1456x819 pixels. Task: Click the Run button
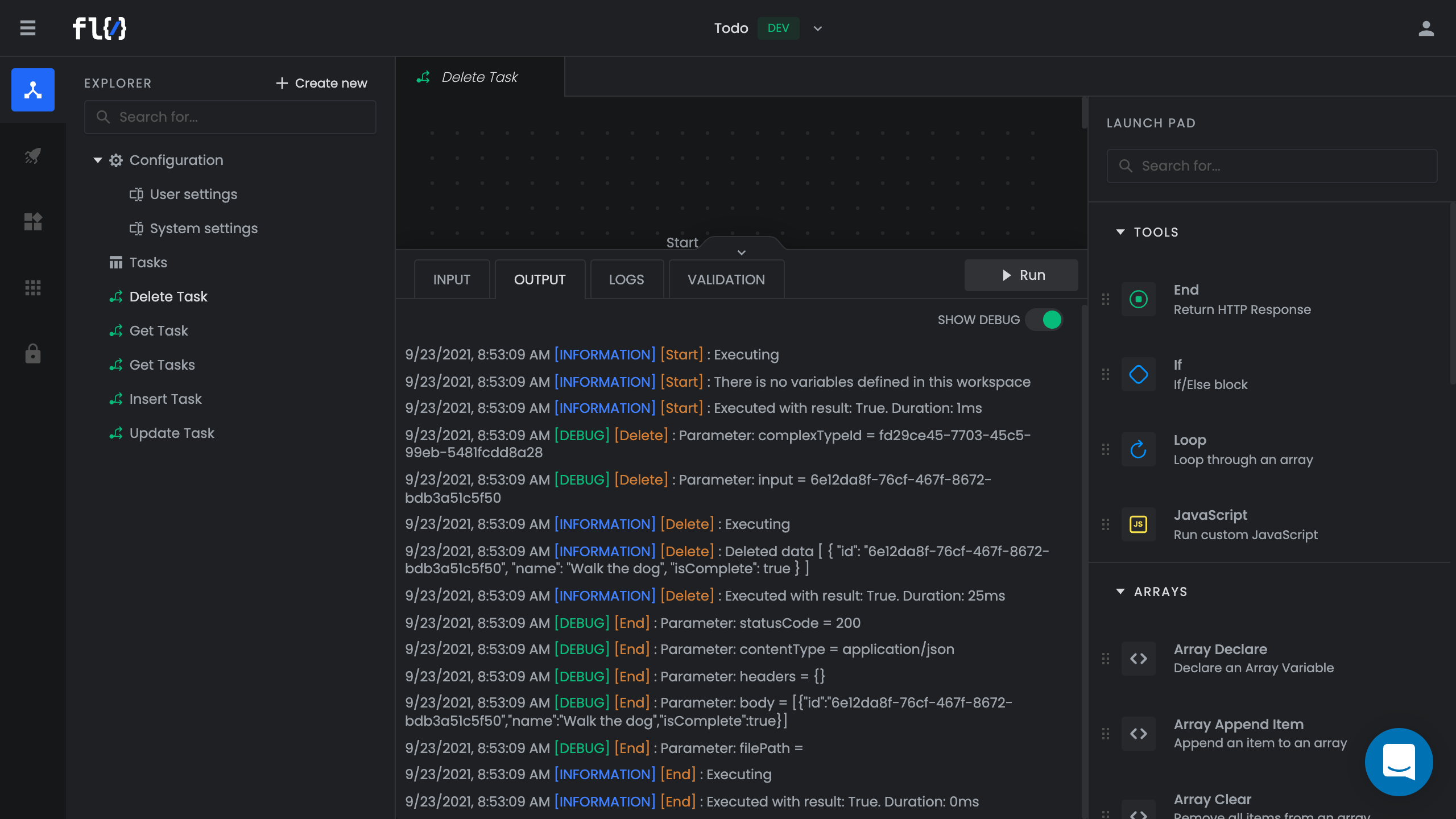tap(1021, 275)
